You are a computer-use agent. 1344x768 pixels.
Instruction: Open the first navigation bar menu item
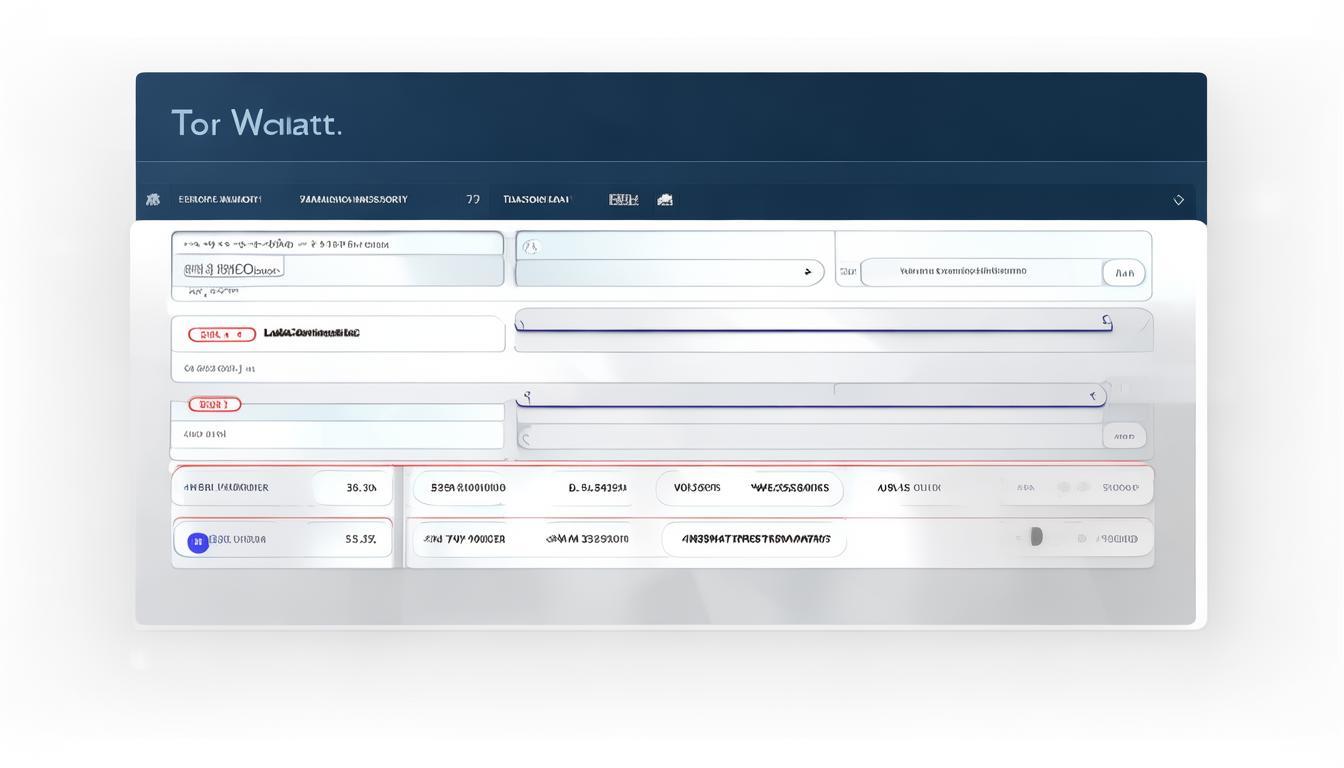coord(220,200)
